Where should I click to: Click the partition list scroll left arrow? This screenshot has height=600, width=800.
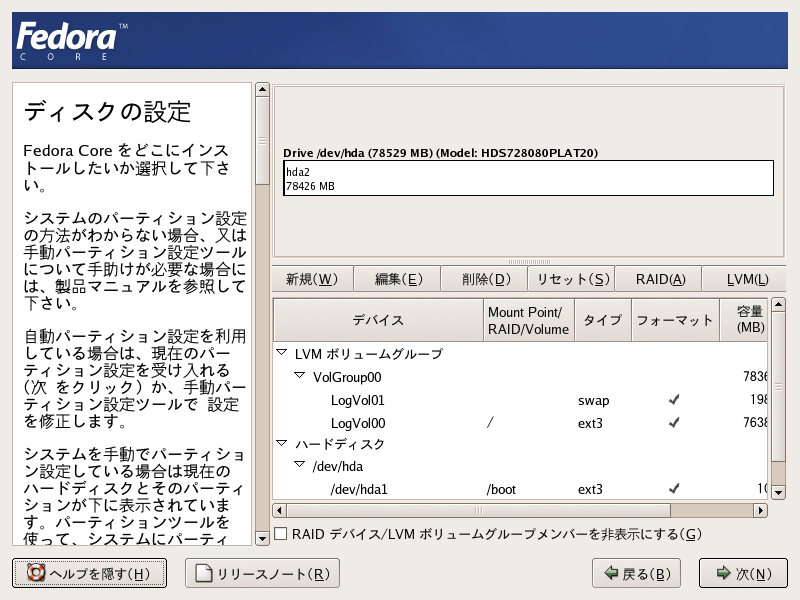click(x=279, y=510)
